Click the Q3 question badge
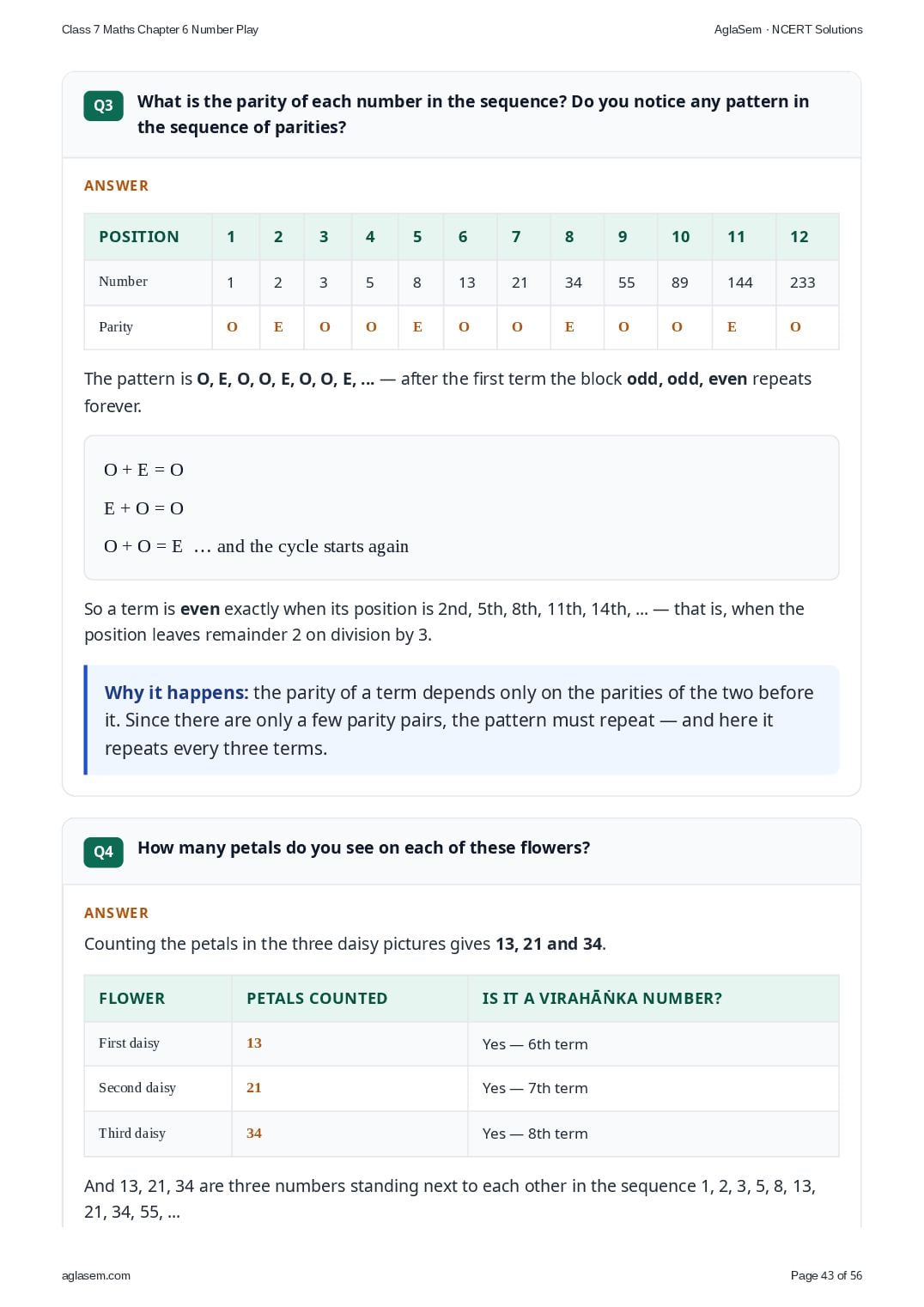Image resolution: width=924 pixels, height=1307 pixels. coord(103,106)
